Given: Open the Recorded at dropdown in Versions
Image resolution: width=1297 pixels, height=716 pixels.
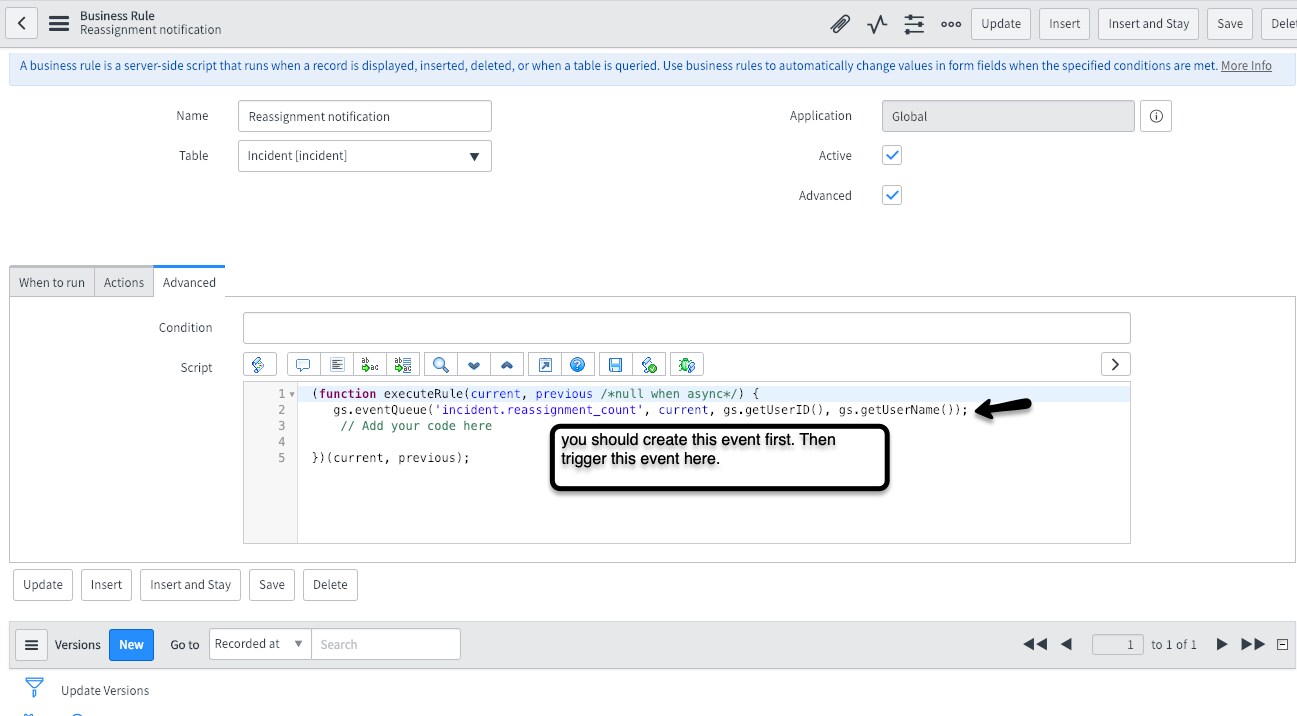Looking at the screenshot, I should 259,644.
